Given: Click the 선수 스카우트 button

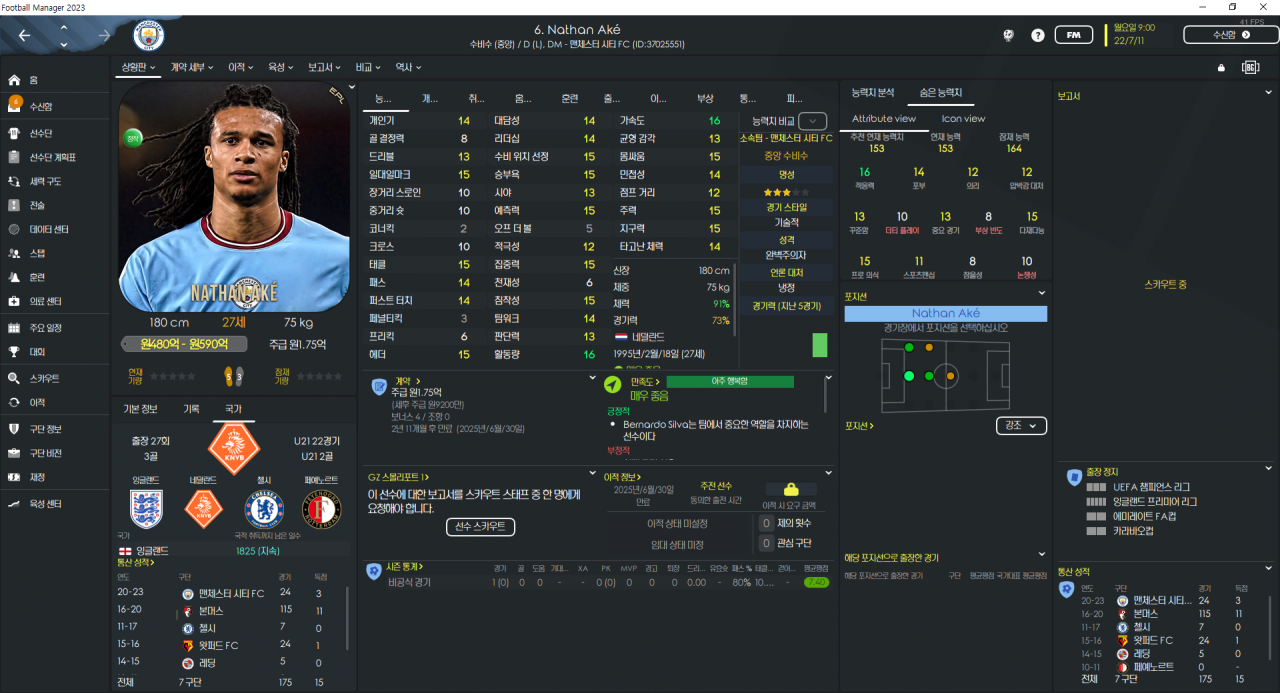Looking at the screenshot, I should [479, 526].
